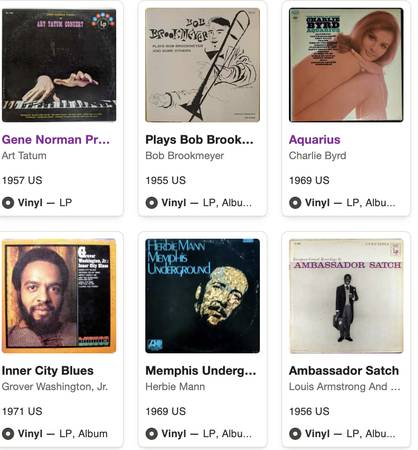Open the Grover Washington, Jr. artist page
This screenshot has height=450, width=418.
coord(55,387)
